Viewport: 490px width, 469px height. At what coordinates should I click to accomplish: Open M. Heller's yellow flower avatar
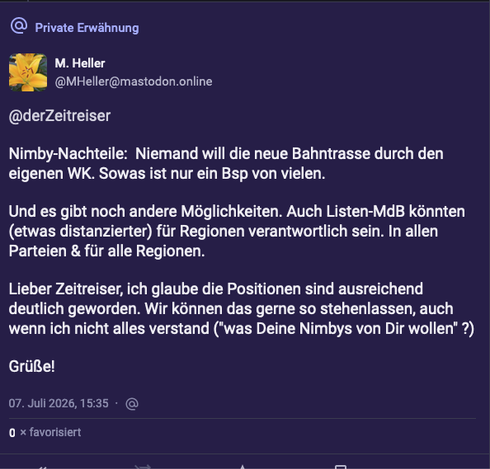pos(28,72)
